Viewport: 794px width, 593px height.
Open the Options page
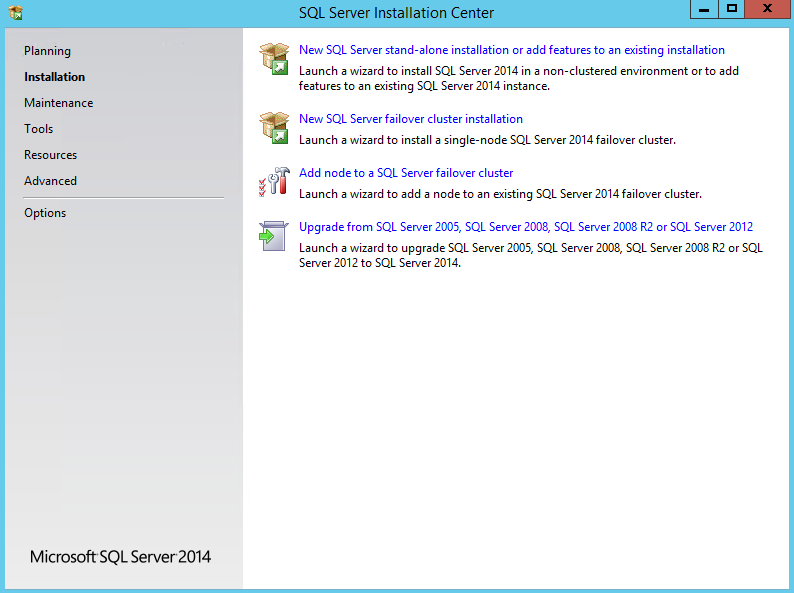click(x=45, y=213)
